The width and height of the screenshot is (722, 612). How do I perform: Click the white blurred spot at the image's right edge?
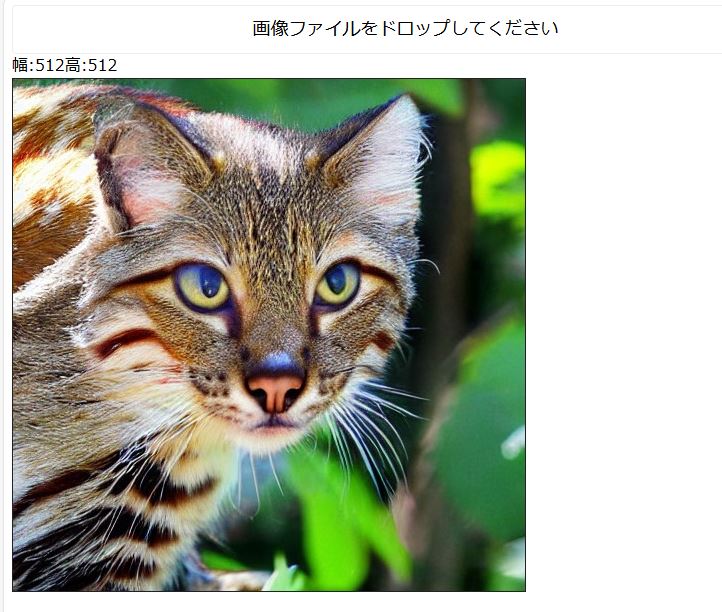tap(513, 443)
